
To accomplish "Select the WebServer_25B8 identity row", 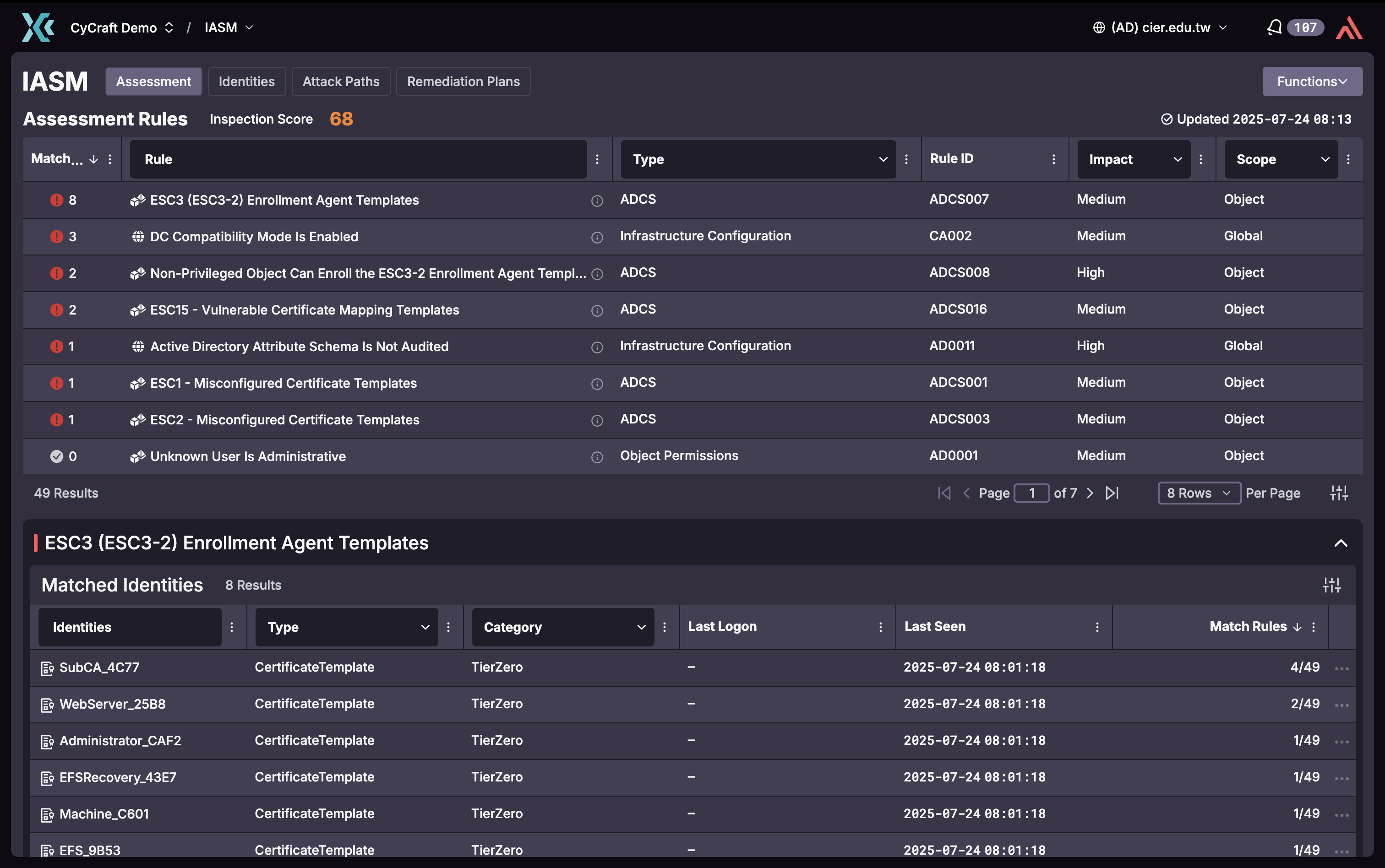I will pyautogui.click(x=113, y=704).
